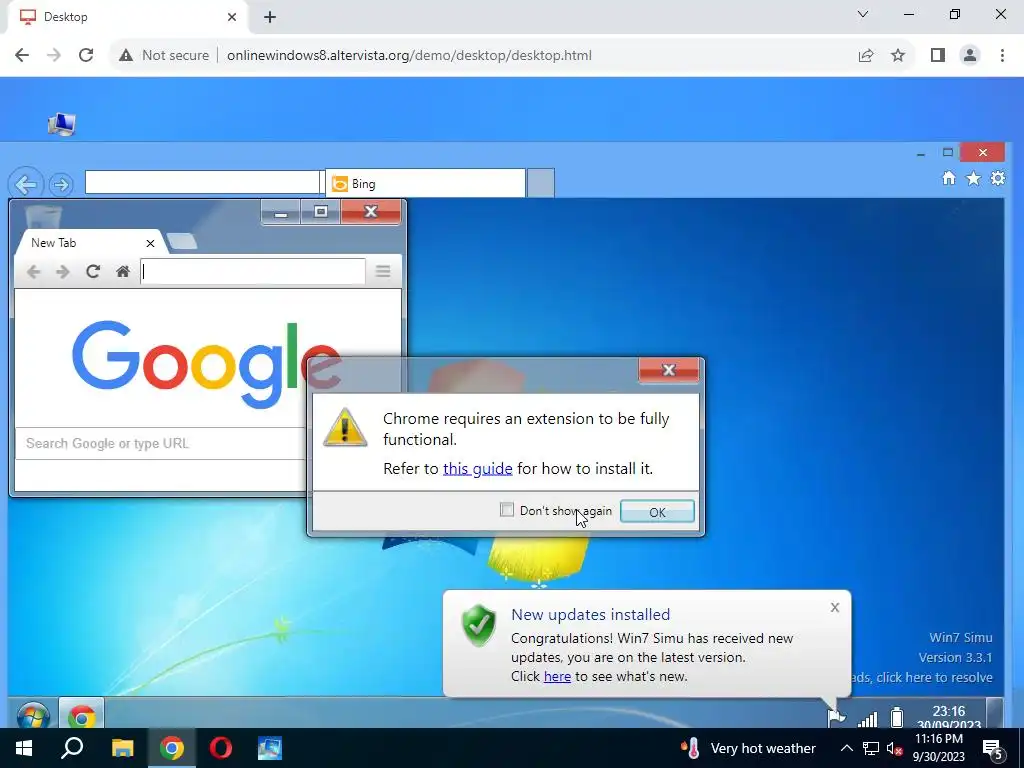Click the Search Google or type URL box
The width and height of the screenshot is (1024, 768).
[x=160, y=443]
